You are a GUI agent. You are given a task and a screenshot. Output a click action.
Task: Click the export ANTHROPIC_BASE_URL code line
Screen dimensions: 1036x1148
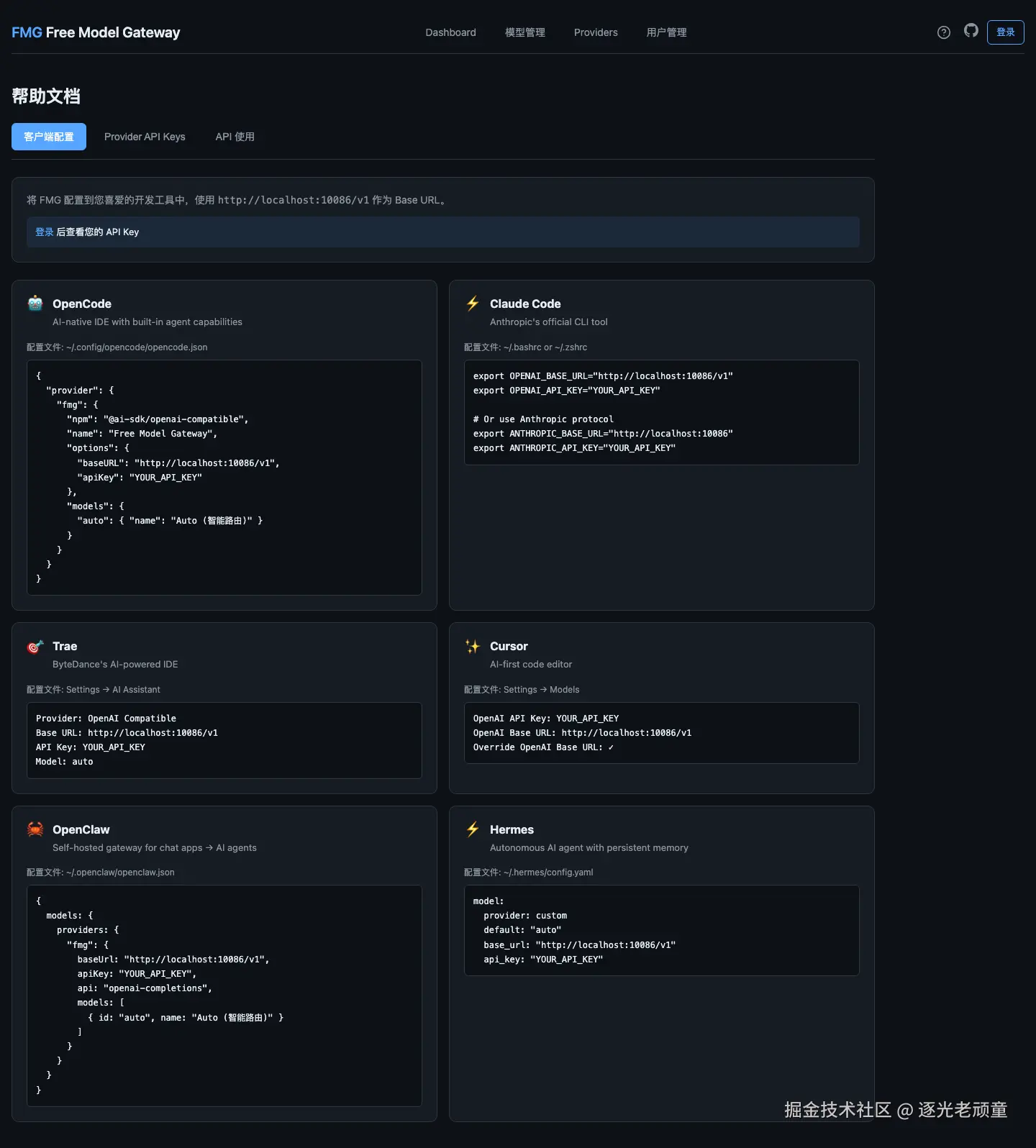point(603,434)
